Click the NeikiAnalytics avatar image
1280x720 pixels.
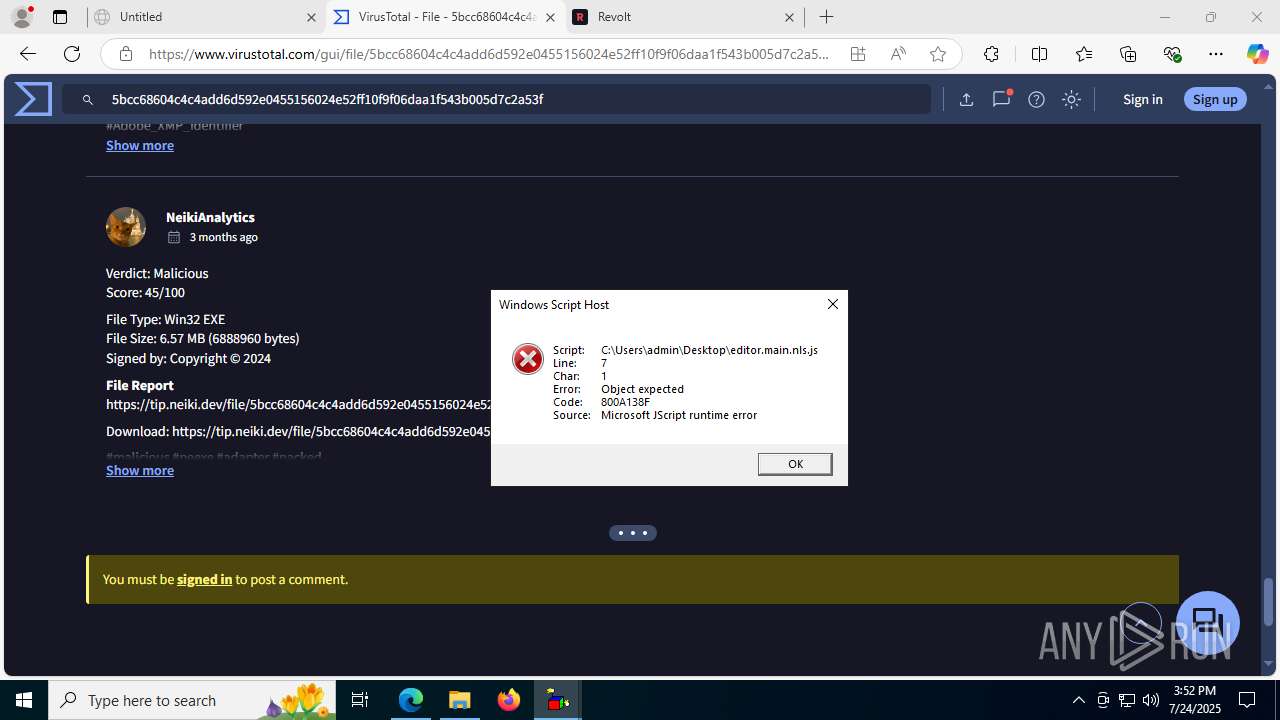coord(126,227)
